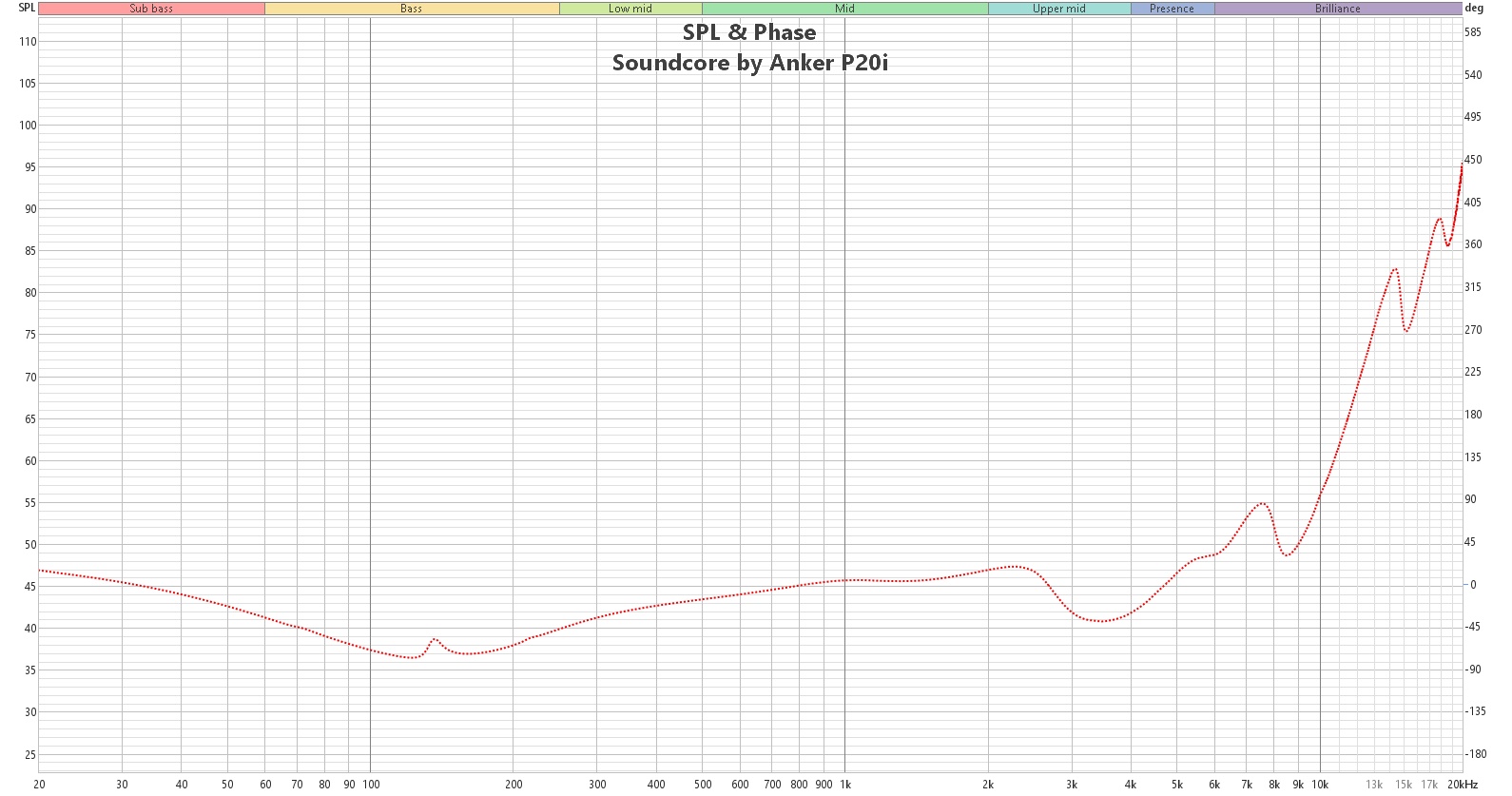Click the 405 value on phase axis
This screenshot has width=1512, height=796.
(1473, 203)
